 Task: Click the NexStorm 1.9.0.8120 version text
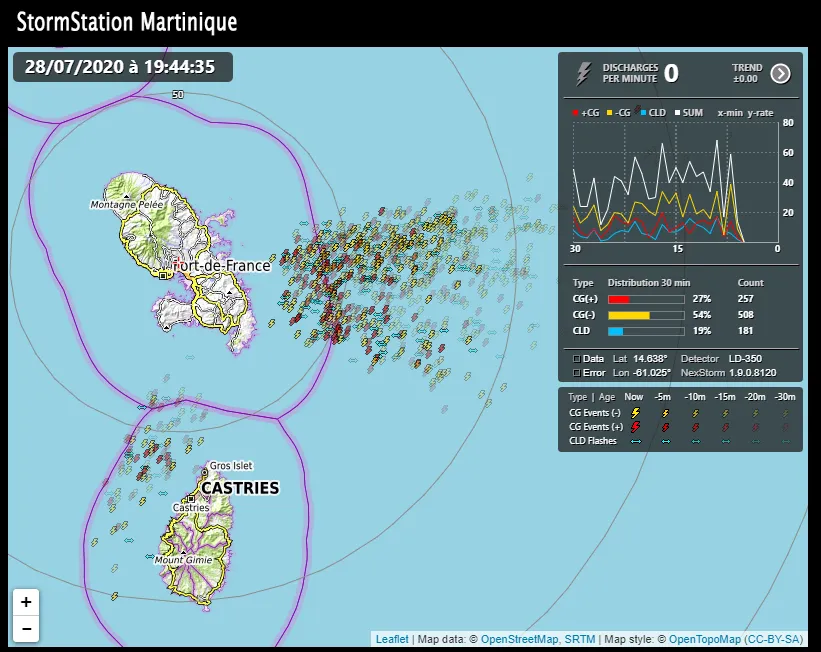(x=728, y=373)
